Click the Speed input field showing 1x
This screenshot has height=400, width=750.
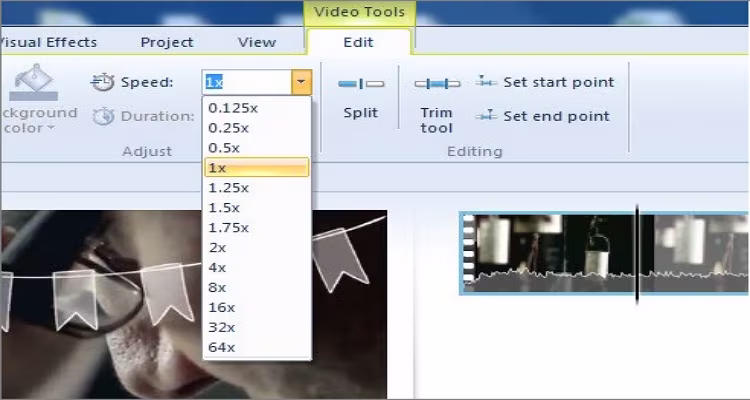tap(247, 82)
